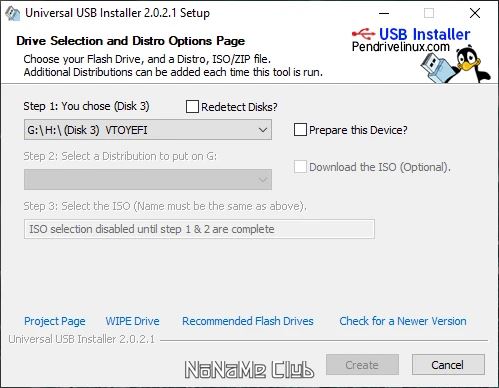499x388 pixels.
Task: Minimize the Setup window
Action: coord(384,13)
